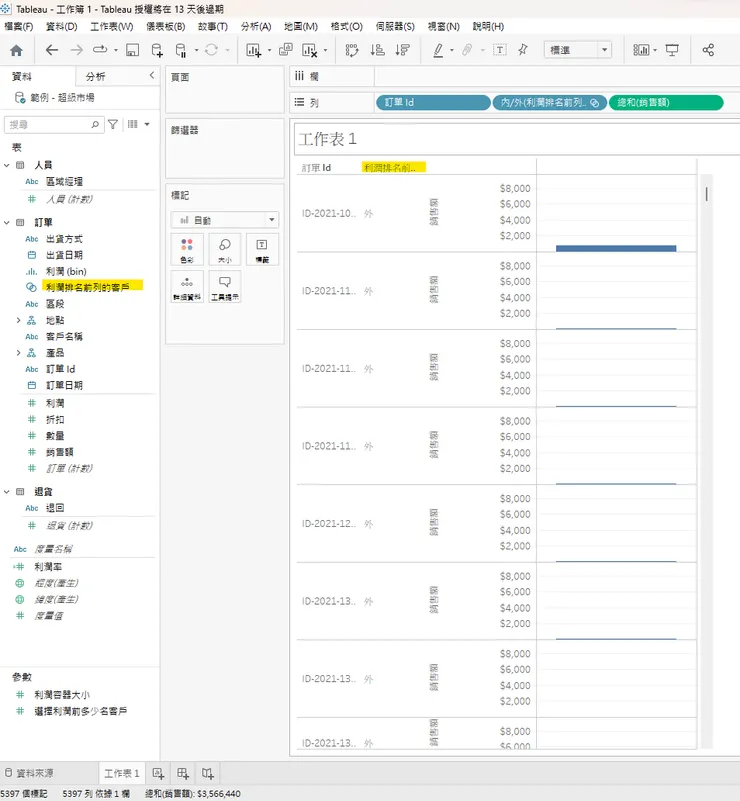Enter presentation mode monitor icon

[x=672, y=50]
